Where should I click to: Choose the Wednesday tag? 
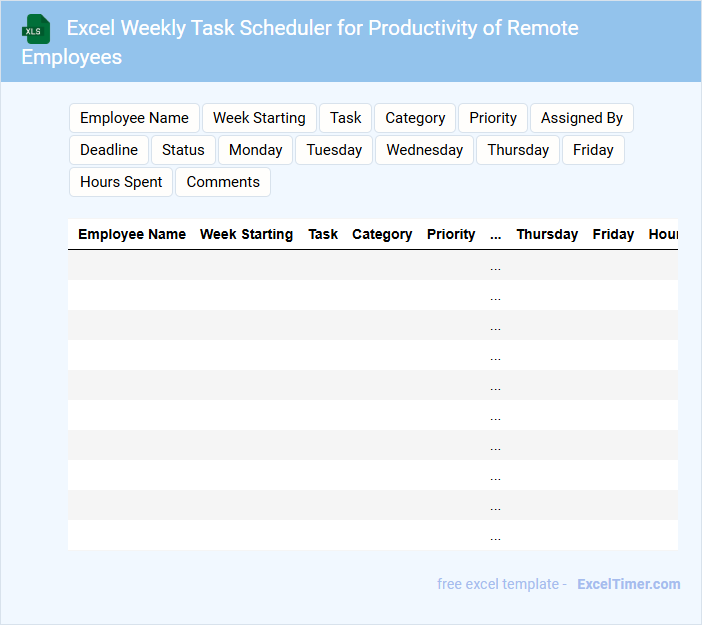point(424,150)
